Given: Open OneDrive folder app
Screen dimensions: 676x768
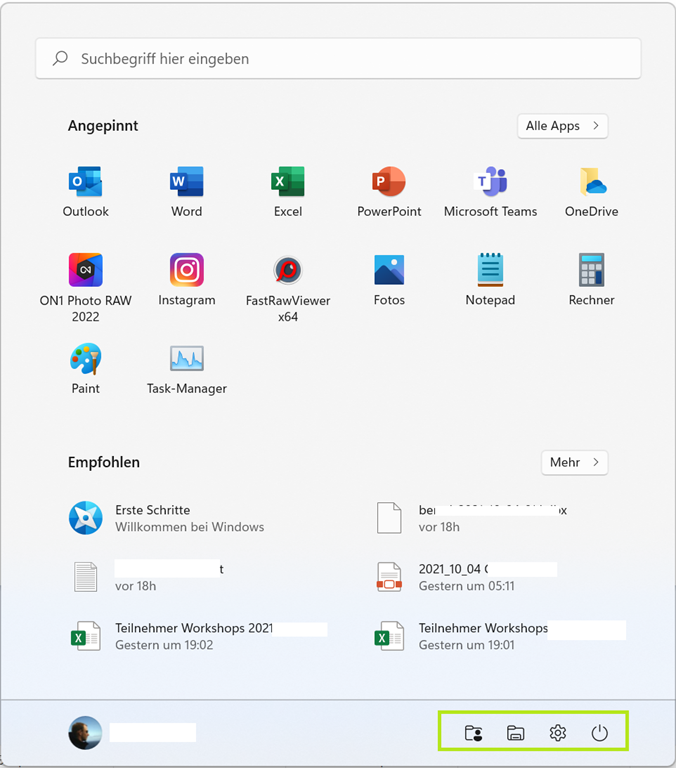Looking at the screenshot, I should pos(592,184).
